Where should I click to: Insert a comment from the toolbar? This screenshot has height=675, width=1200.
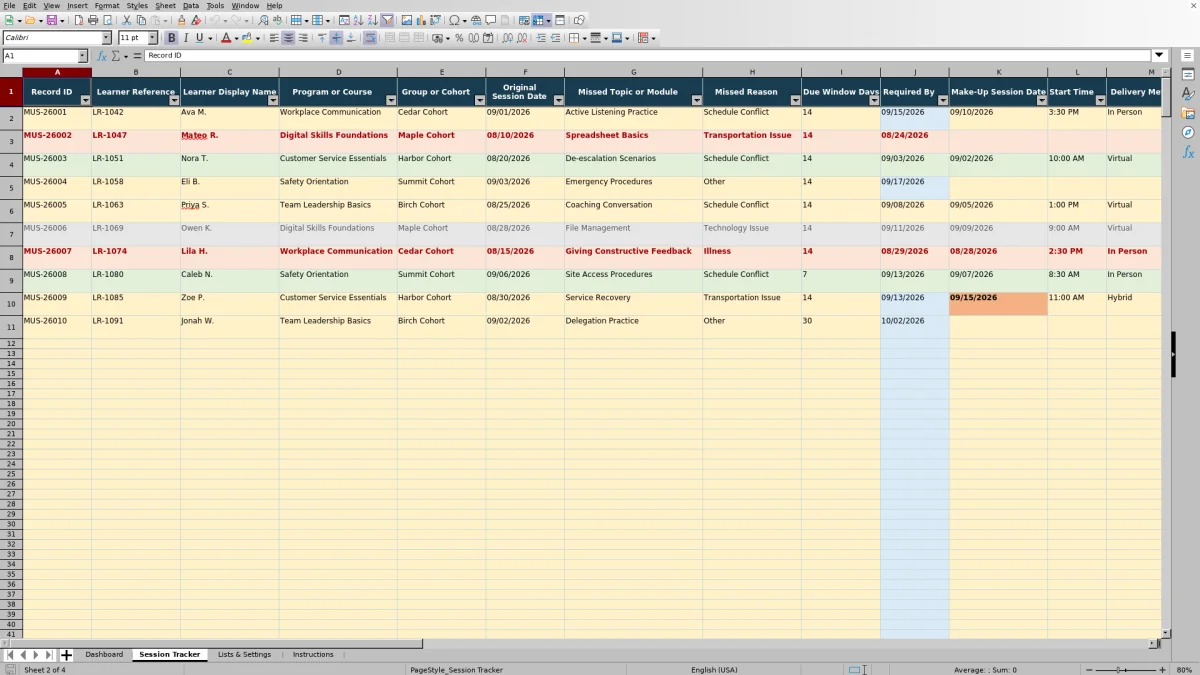[491, 20]
